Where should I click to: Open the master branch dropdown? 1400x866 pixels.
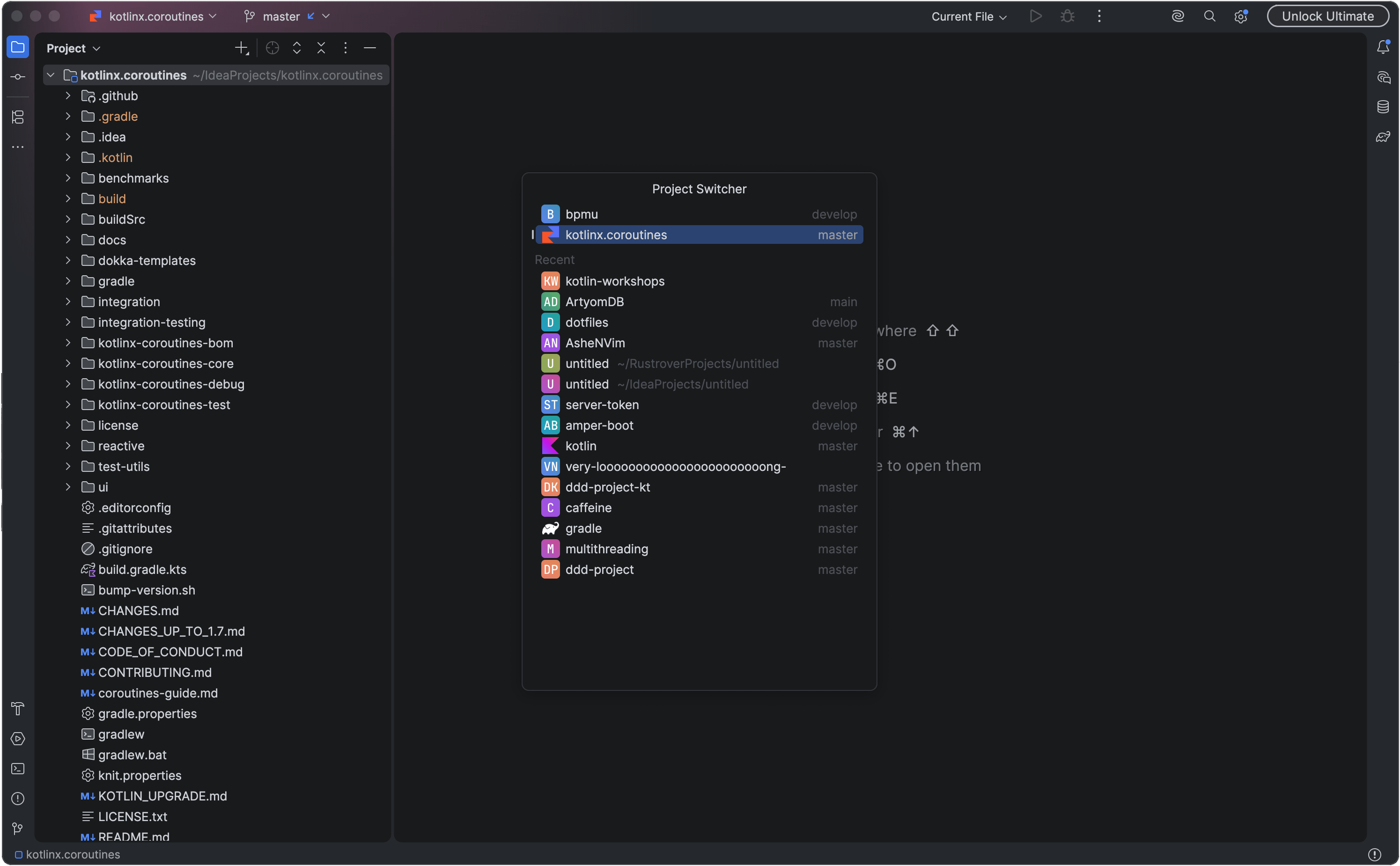[x=287, y=16]
